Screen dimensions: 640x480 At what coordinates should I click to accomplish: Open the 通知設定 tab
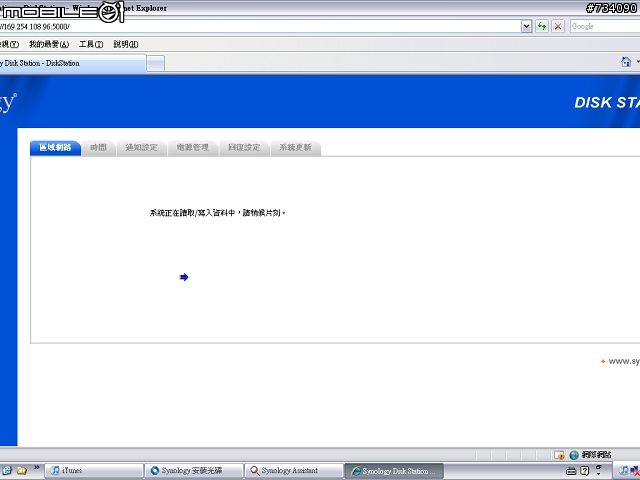tap(142, 148)
